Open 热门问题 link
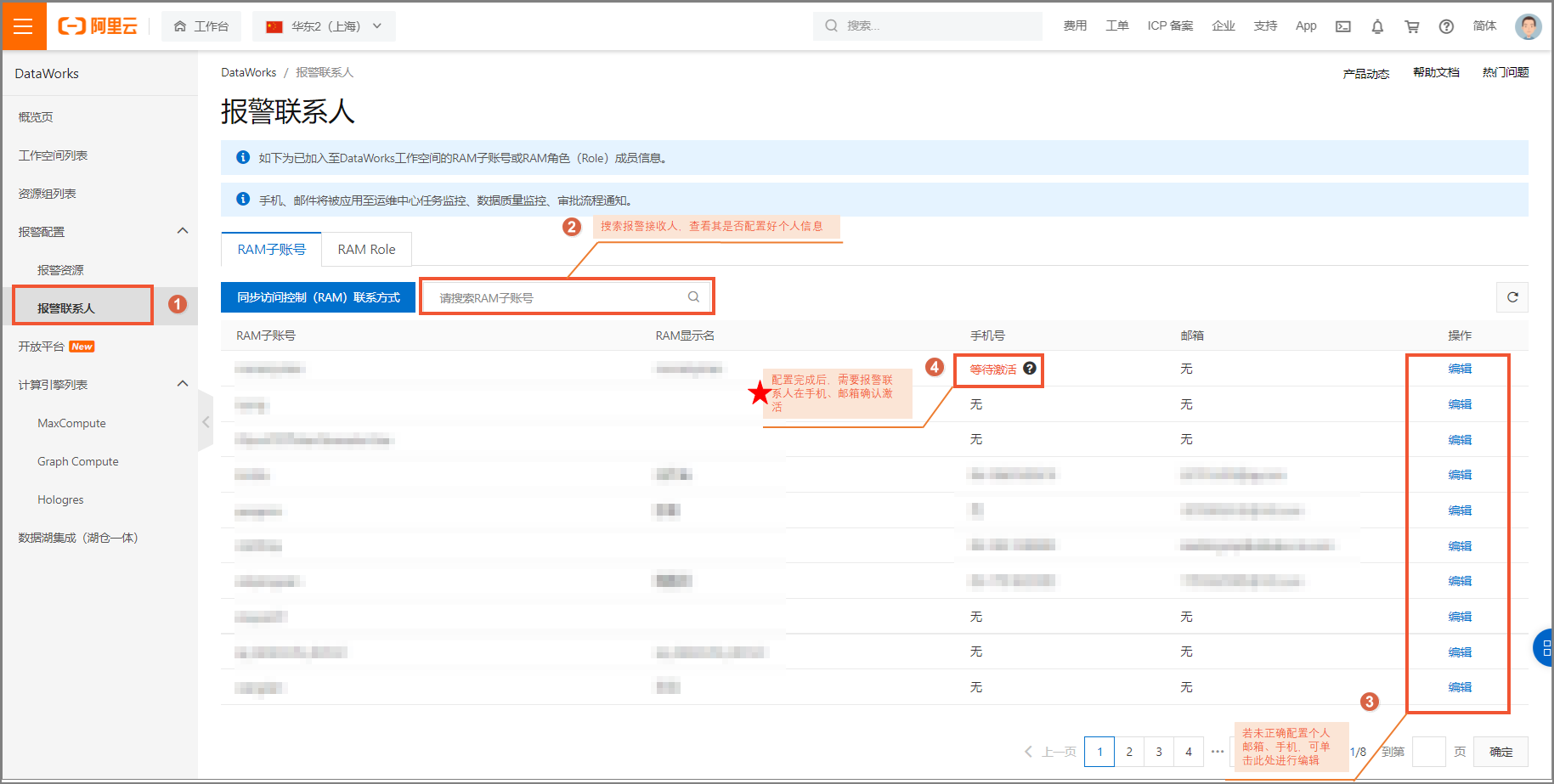1554x784 pixels. [1506, 73]
